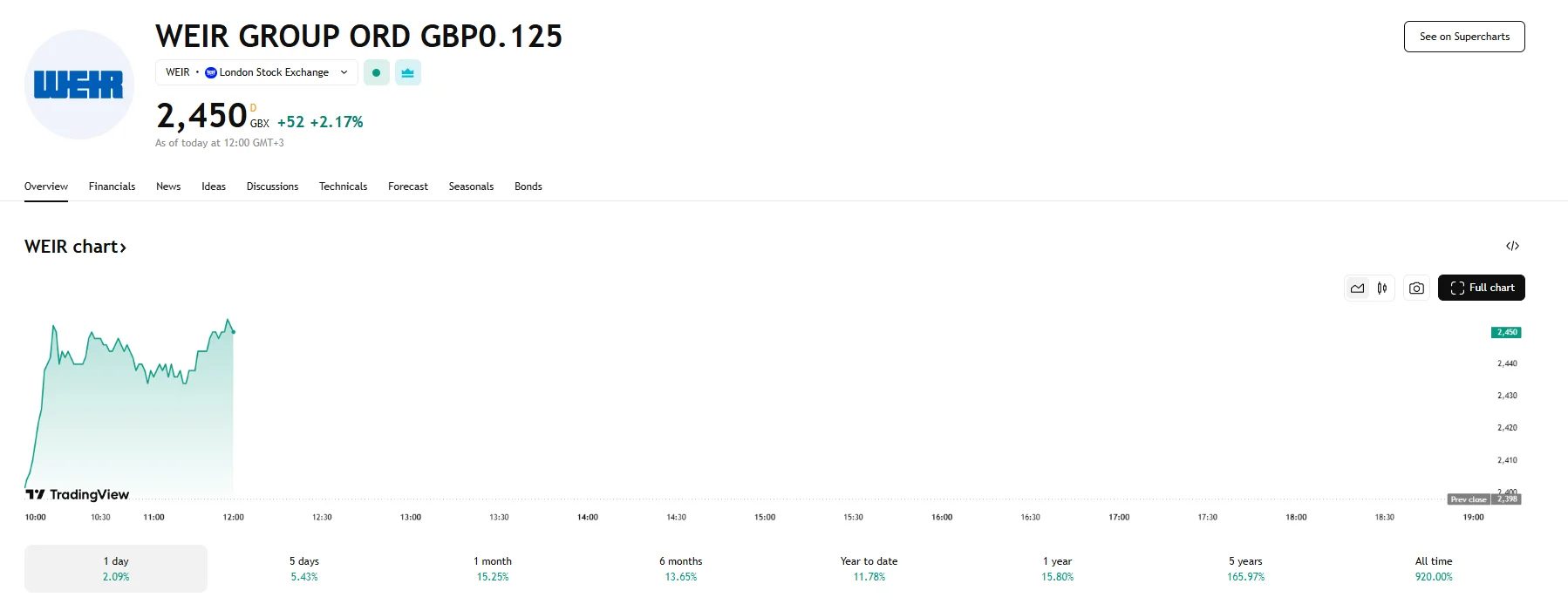Expand the WEIR exchange dropdown

tap(344, 72)
